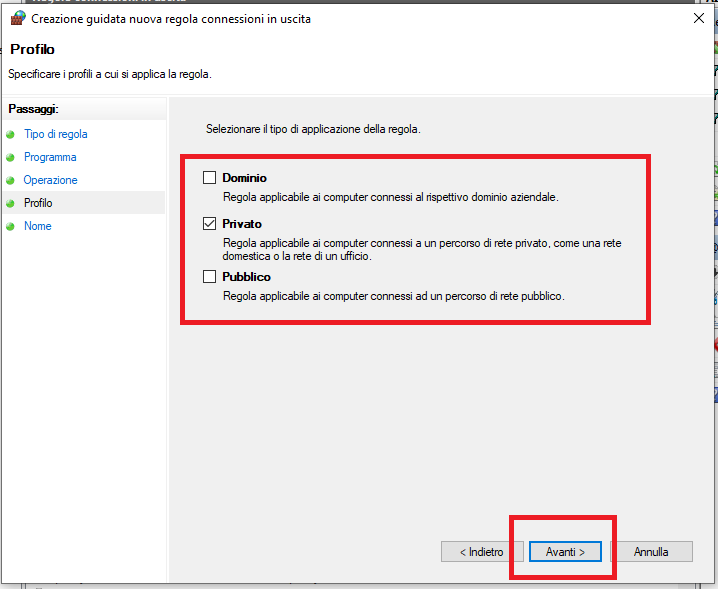Jump to the Operazione step
This screenshot has height=589, width=718.
[51, 180]
